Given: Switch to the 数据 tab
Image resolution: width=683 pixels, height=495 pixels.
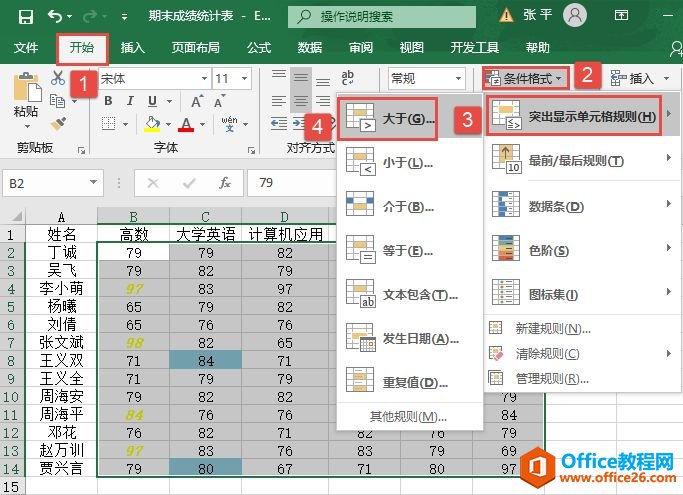Looking at the screenshot, I should click(310, 47).
